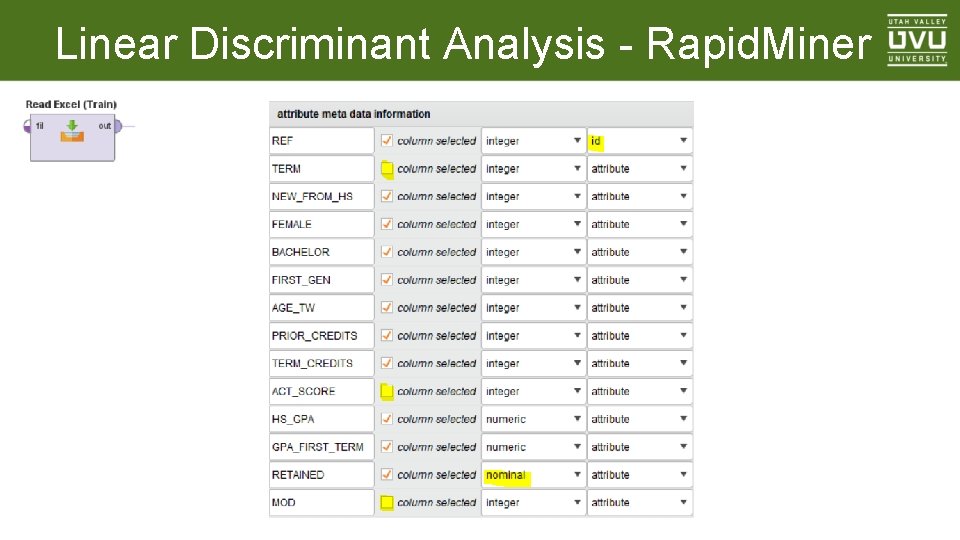Open the PRIOR_CREDITS role dropdown
The image size is (960, 540).
640,336
